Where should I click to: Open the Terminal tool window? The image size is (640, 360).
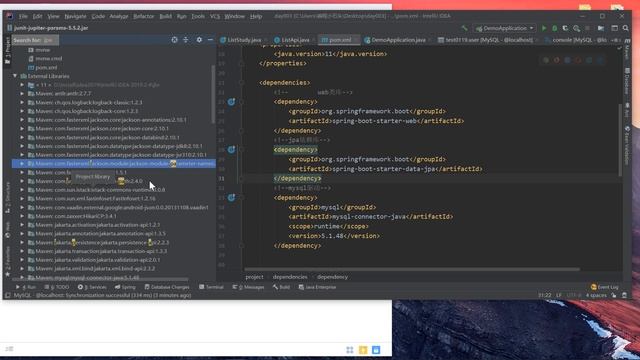[211, 287]
